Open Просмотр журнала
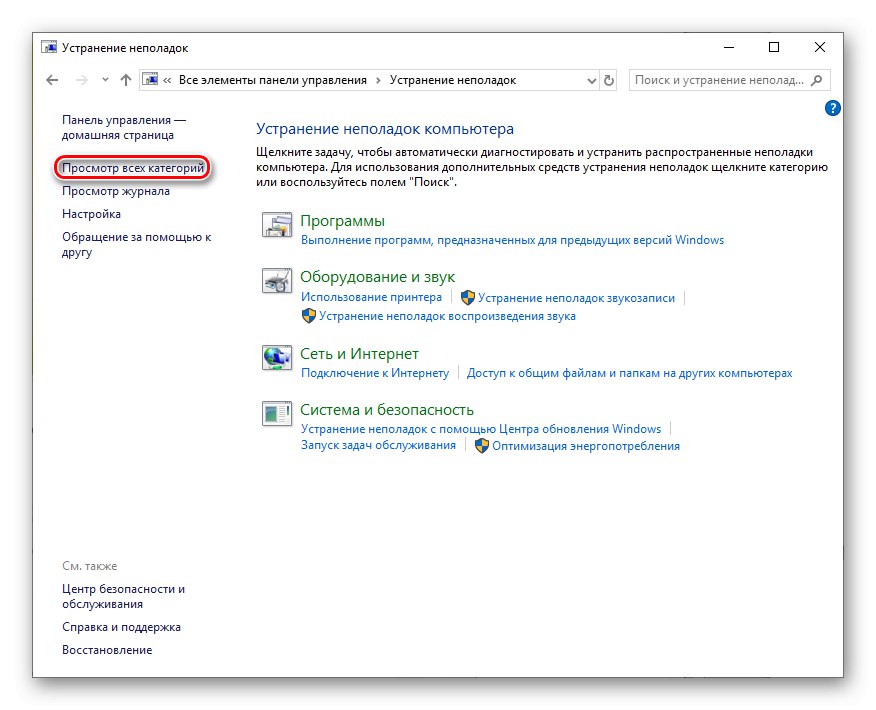 [x=116, y=191]
